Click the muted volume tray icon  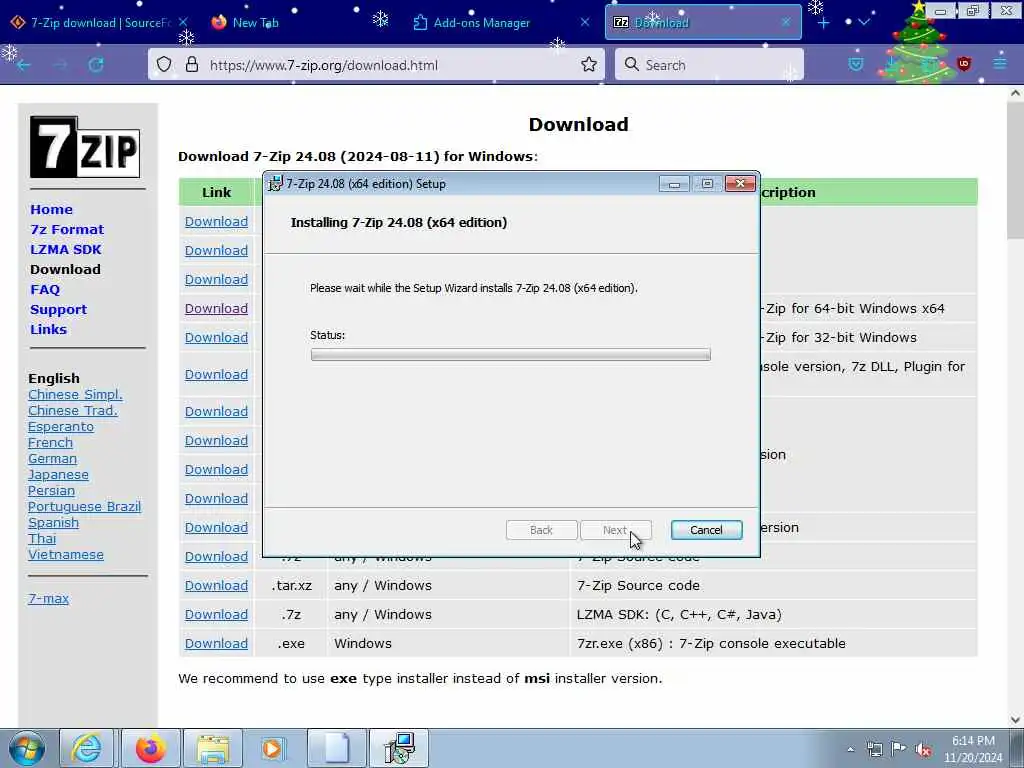[x=923, y=750]
